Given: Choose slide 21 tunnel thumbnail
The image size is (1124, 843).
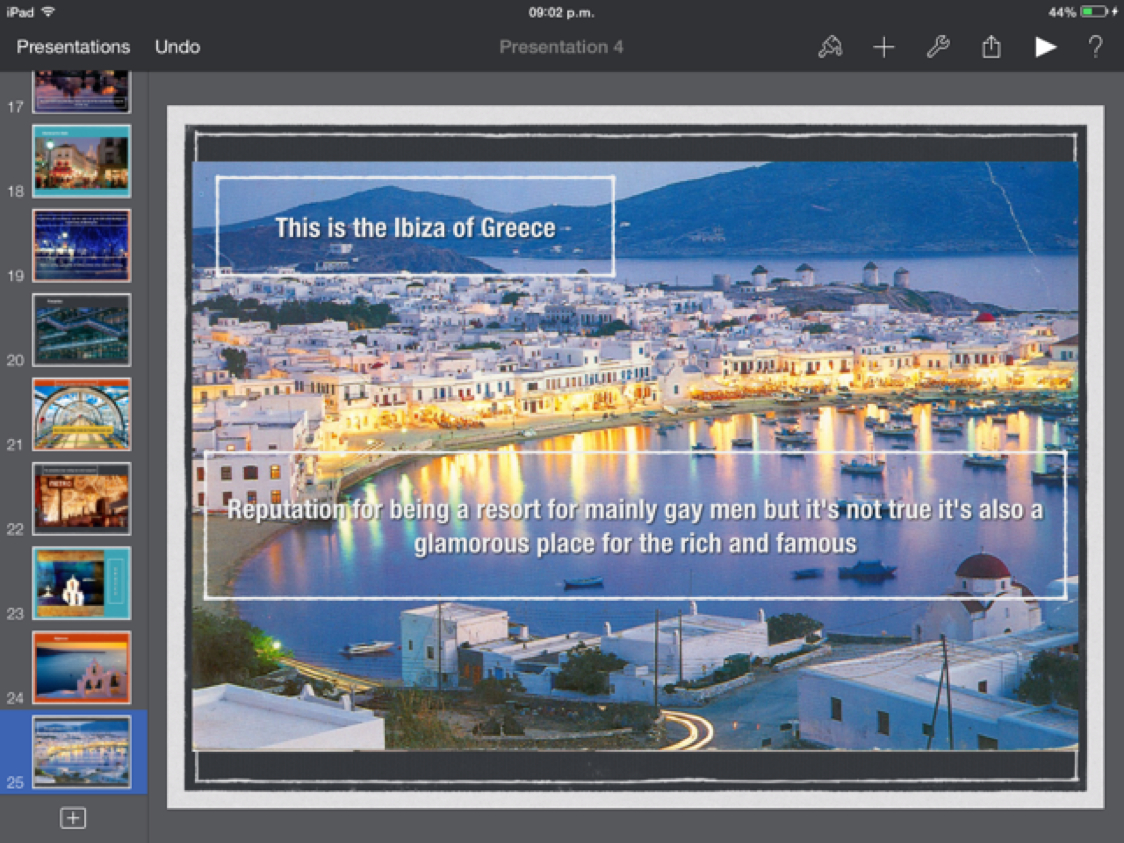Looking at the screenshot, I should (x=81, y=414).
